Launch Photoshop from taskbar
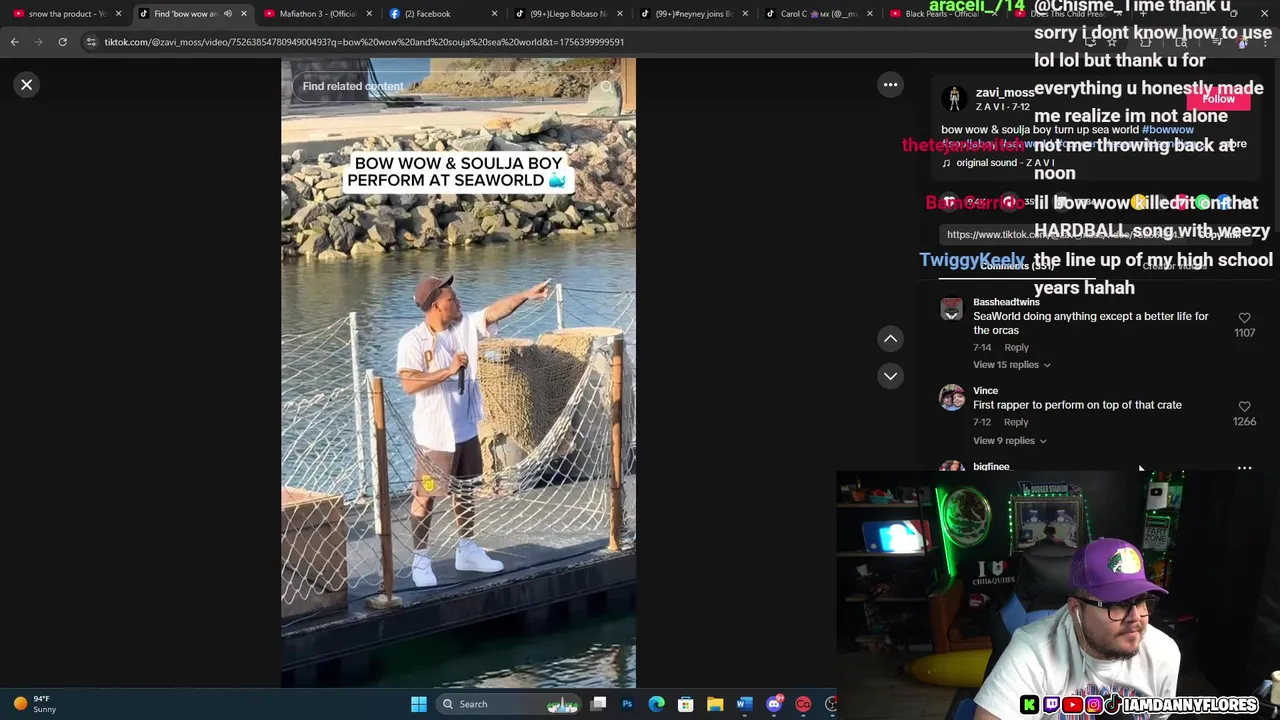1280x720 pixels. coord(627,704)
